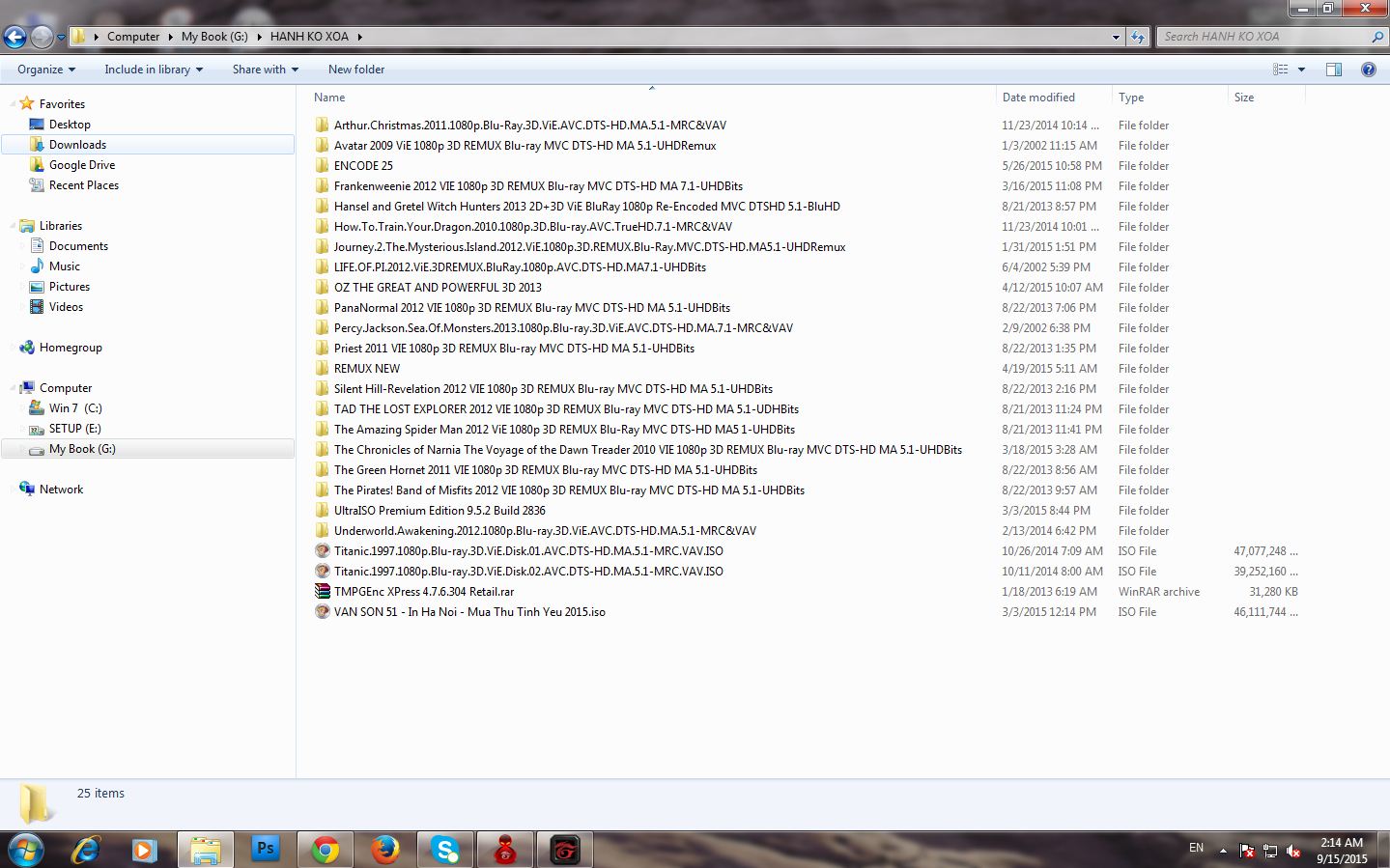Open Google Drive in Favorites
This screenshot has width=1390, height=868.
click(82, 165)
